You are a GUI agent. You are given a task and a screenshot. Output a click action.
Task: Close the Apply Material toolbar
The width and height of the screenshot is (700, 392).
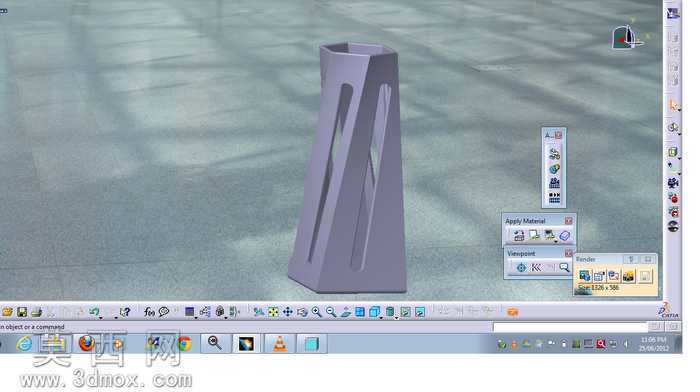(568, 221)
